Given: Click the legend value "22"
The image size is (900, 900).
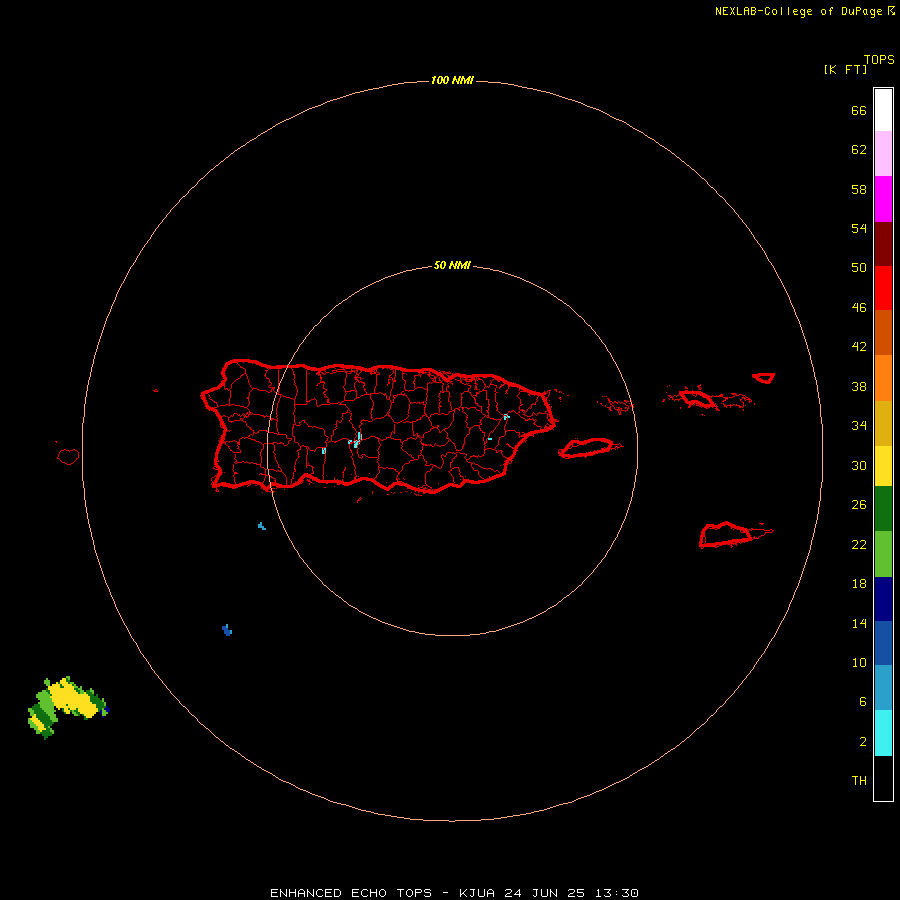Looking at the screenshot, I should pos(859,544).
